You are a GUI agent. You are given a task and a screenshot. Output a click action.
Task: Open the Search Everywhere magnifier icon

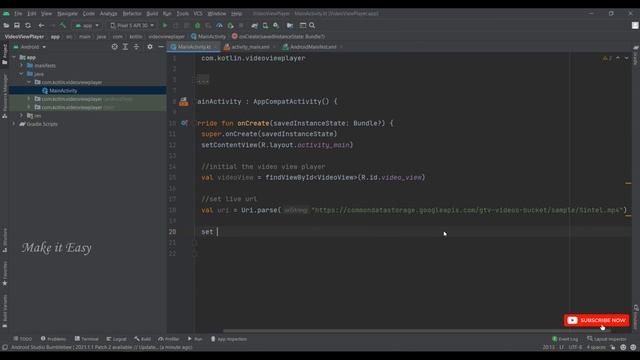pyautogui.click(x=312, y=25)
